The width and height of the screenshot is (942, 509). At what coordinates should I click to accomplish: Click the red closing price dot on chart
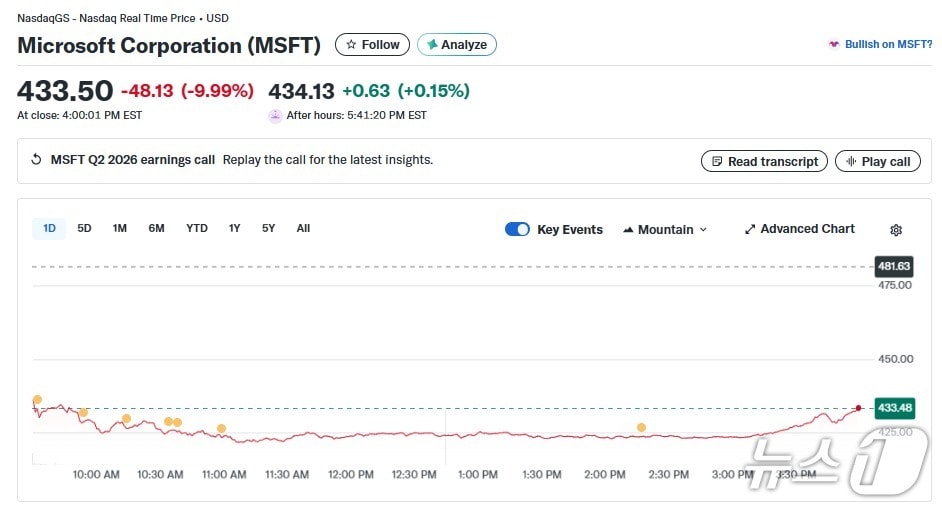pyautogui.click(x=858, y=408)
